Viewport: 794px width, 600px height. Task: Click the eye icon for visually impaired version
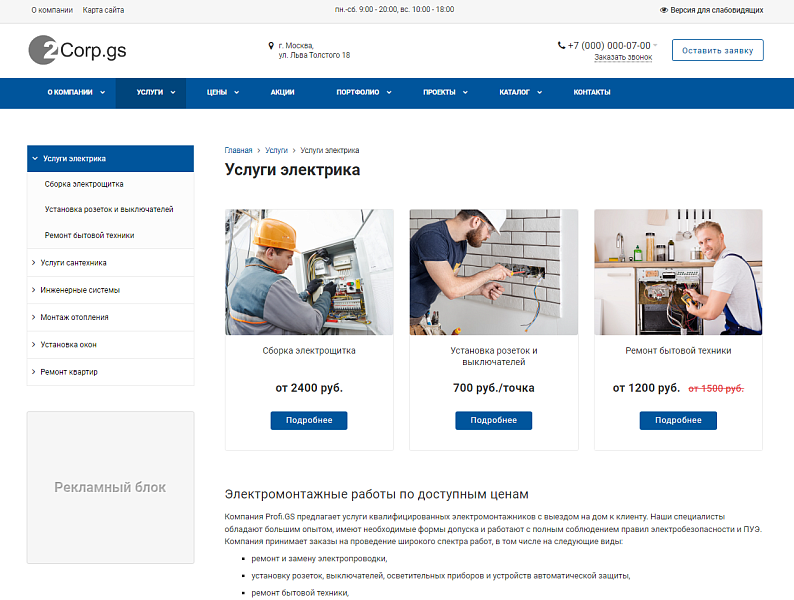(x=664, y=10)
